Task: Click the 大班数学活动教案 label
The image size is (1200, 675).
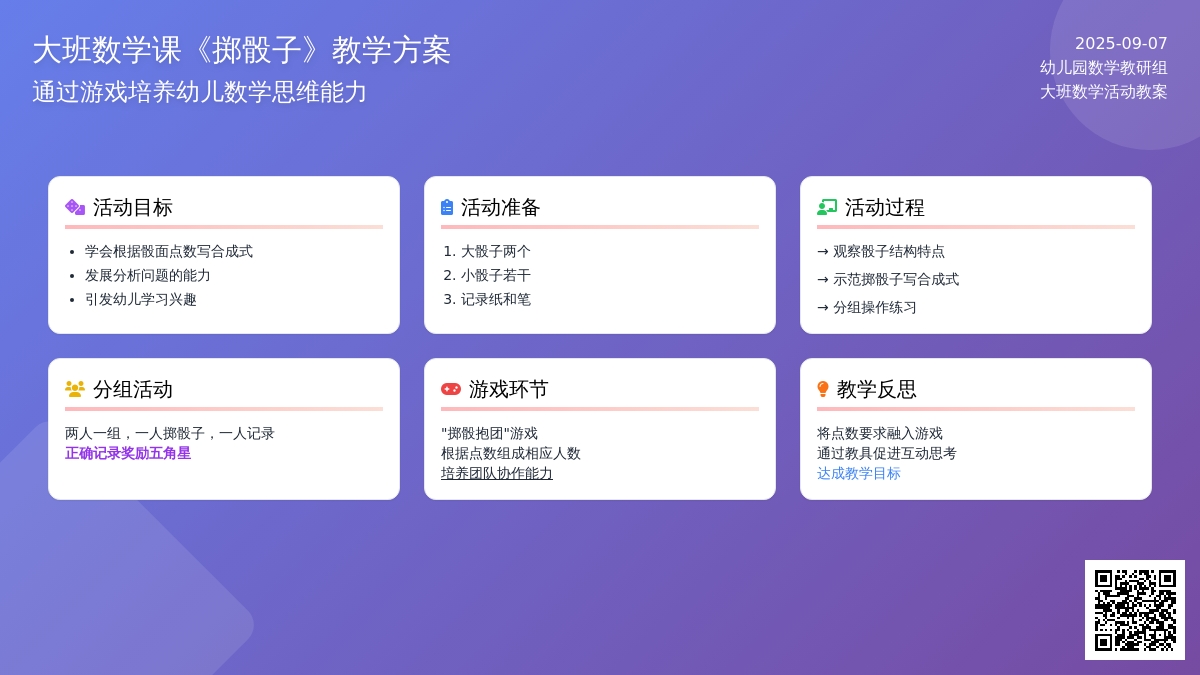Action: pyautogui.click(x=1103, y=92)
